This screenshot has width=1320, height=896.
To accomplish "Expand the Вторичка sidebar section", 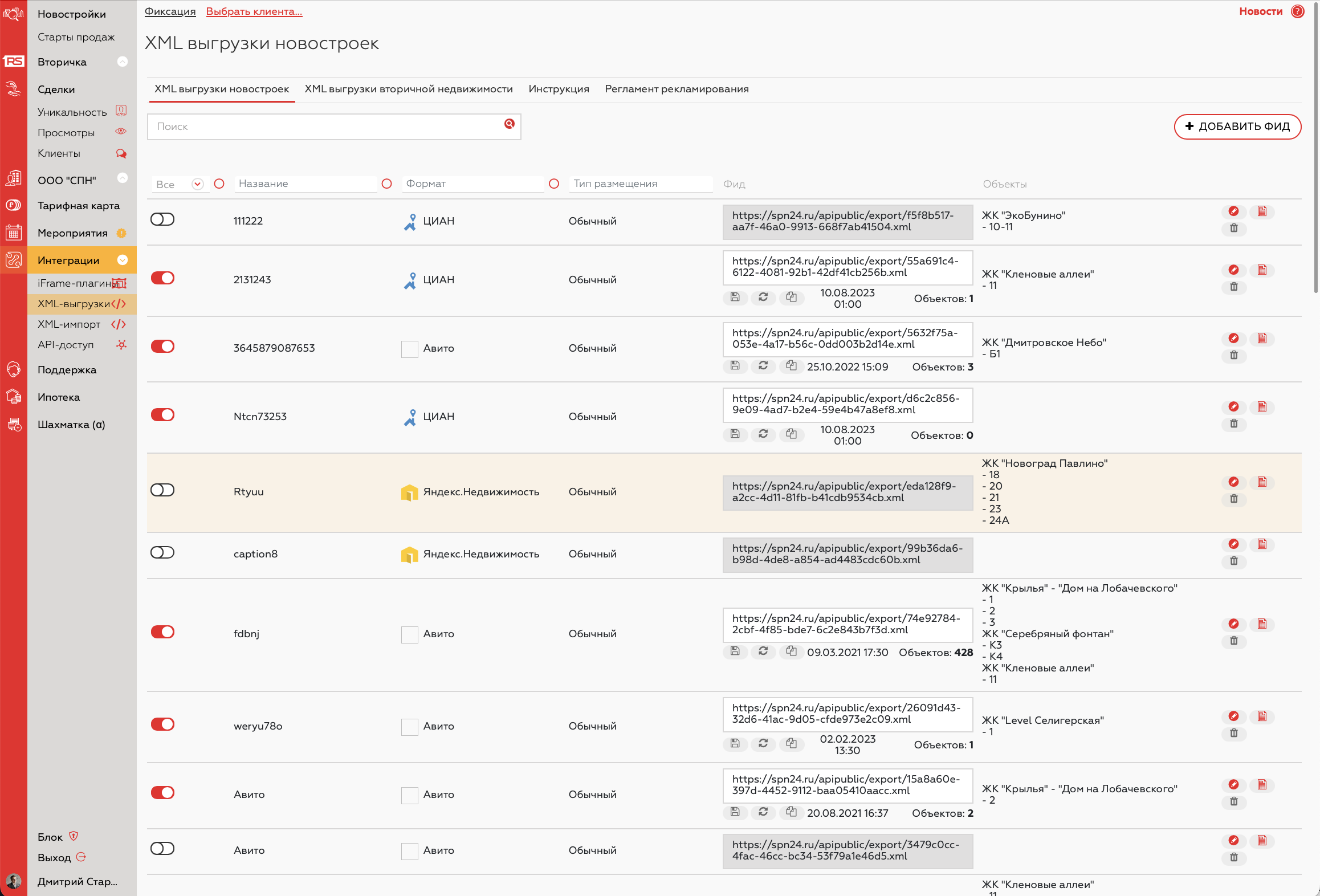I will click(x=122, y=62).
